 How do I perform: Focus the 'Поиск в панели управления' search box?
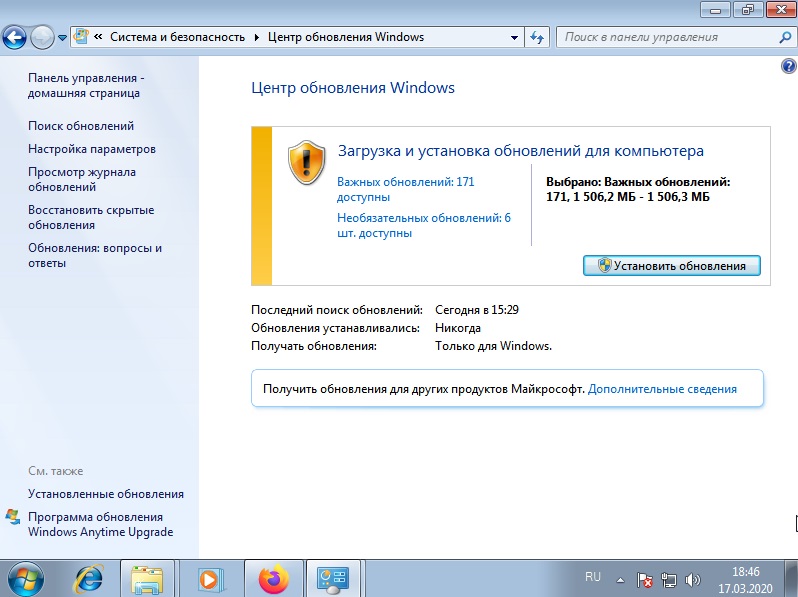click(667, 37)
